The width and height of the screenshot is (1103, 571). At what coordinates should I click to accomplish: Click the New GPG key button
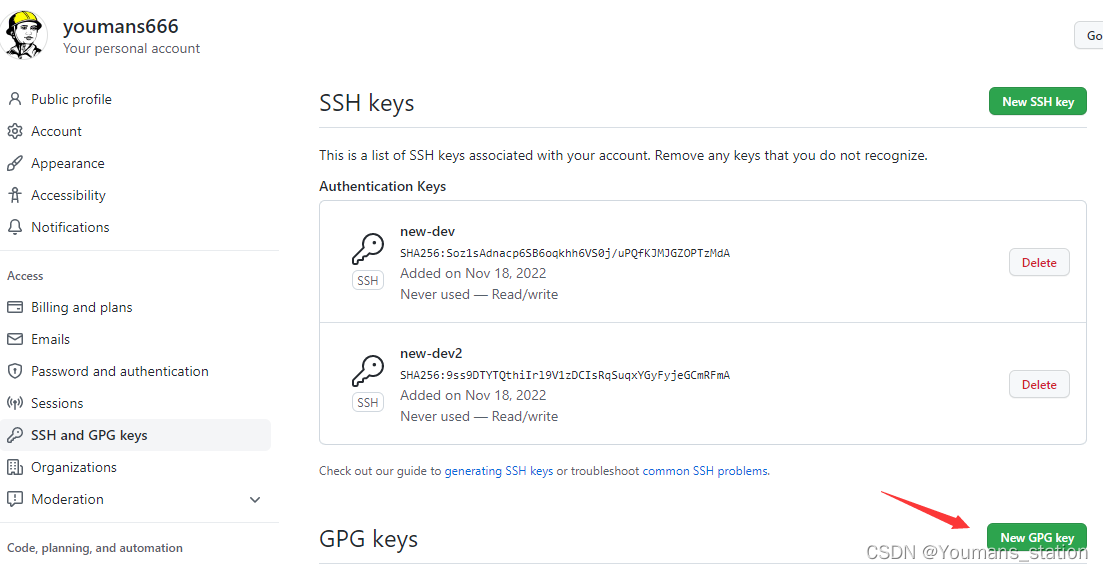point(1038,537)
